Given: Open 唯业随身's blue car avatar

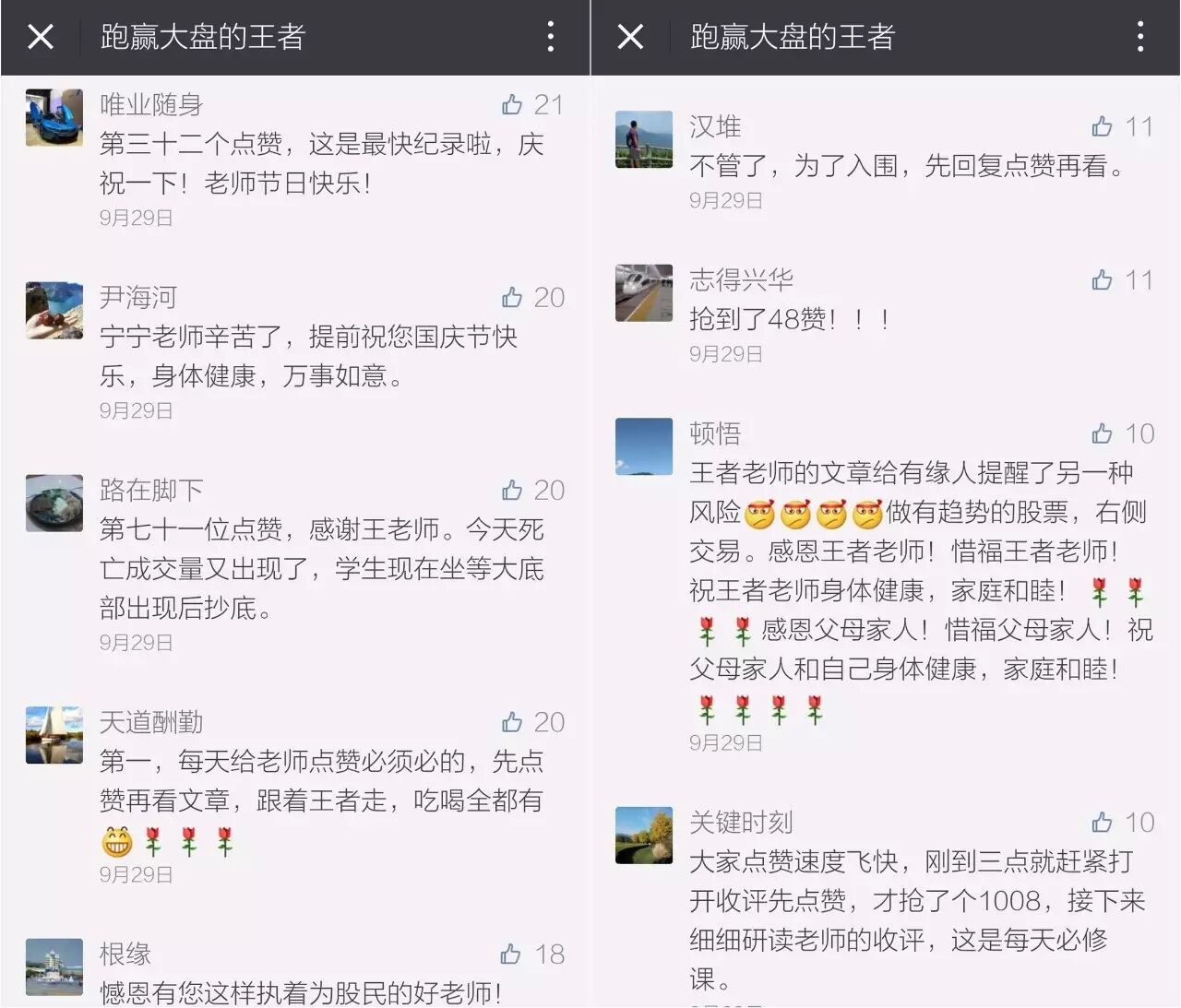Looking at the screenshot, I should 54,118.
